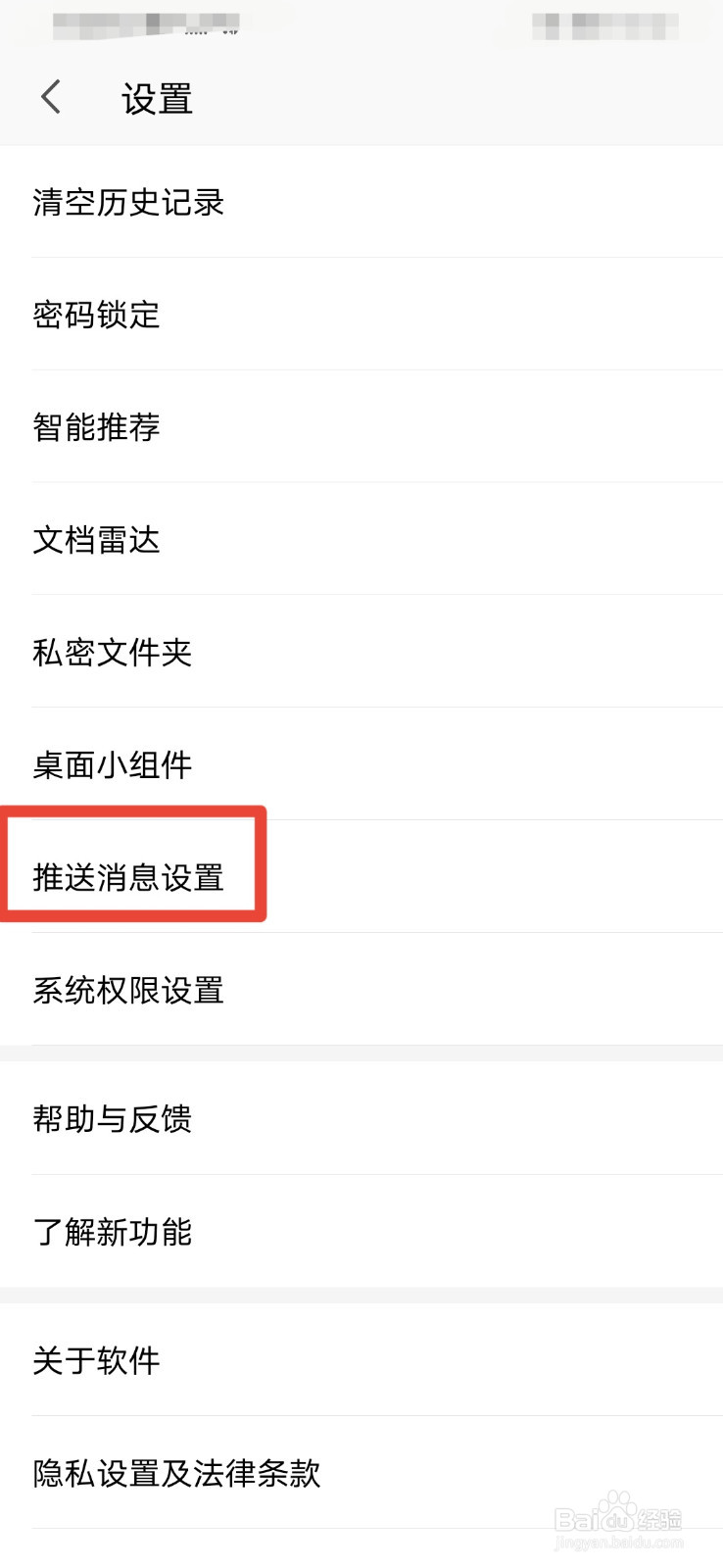Open 关于软件 page

coord(361,1360)
